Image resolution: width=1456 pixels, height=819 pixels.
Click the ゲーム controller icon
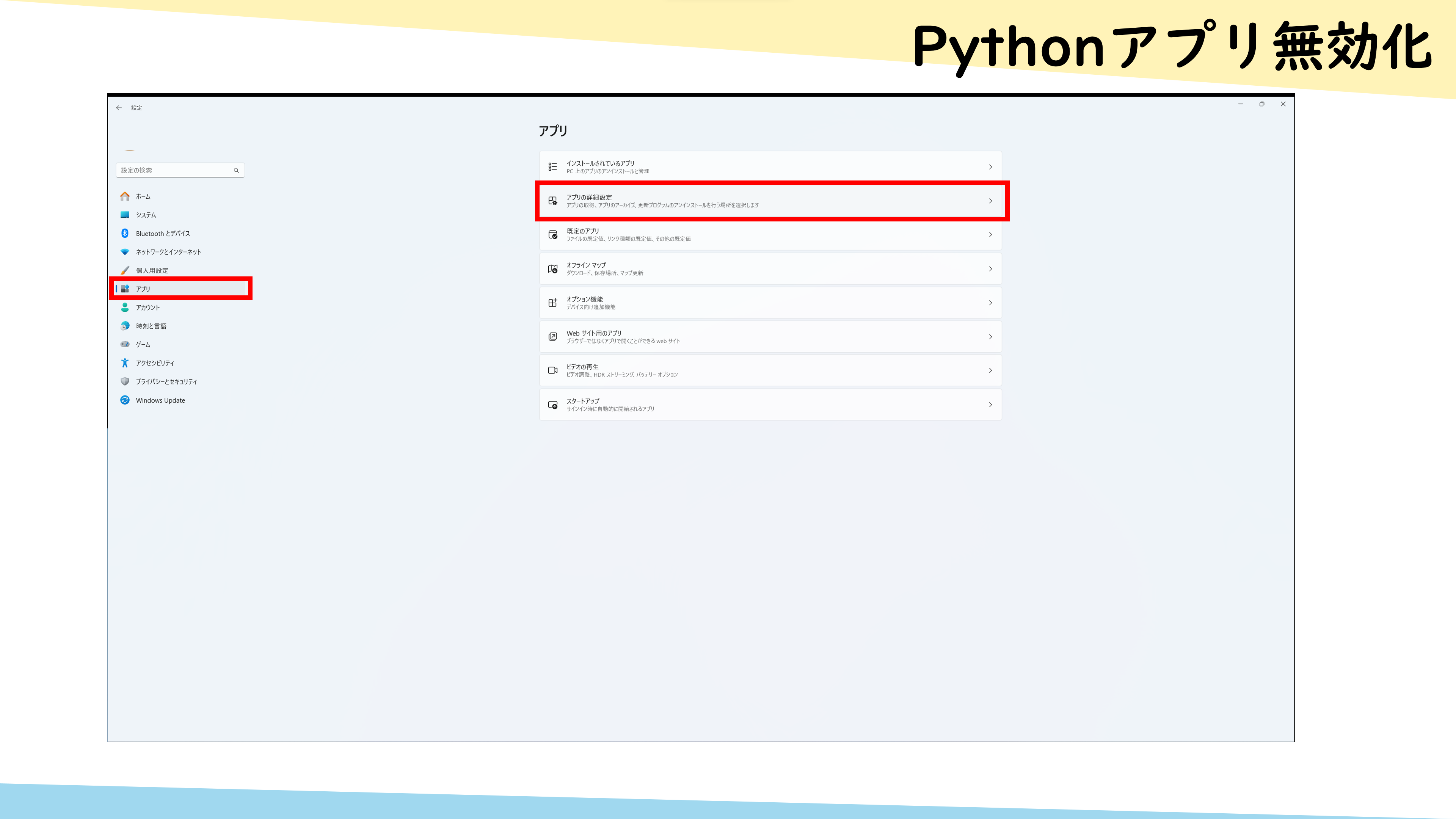[125, 344]
